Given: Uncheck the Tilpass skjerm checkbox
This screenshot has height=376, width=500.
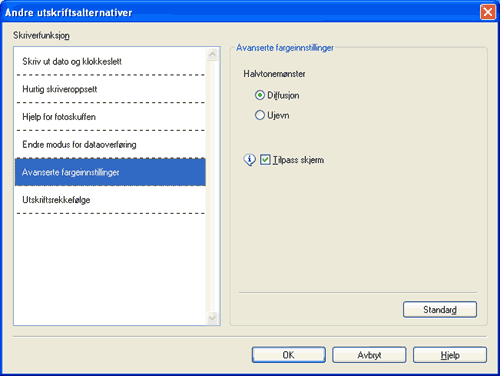Looking at the screenshot, I should point(265,160).
